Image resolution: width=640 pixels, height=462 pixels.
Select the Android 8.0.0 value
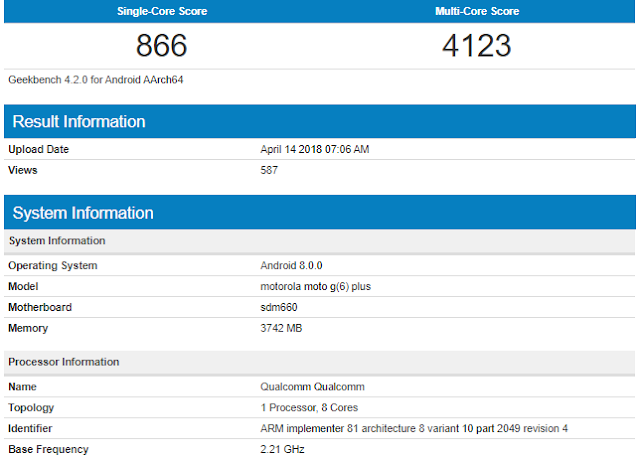pos(291,266)
